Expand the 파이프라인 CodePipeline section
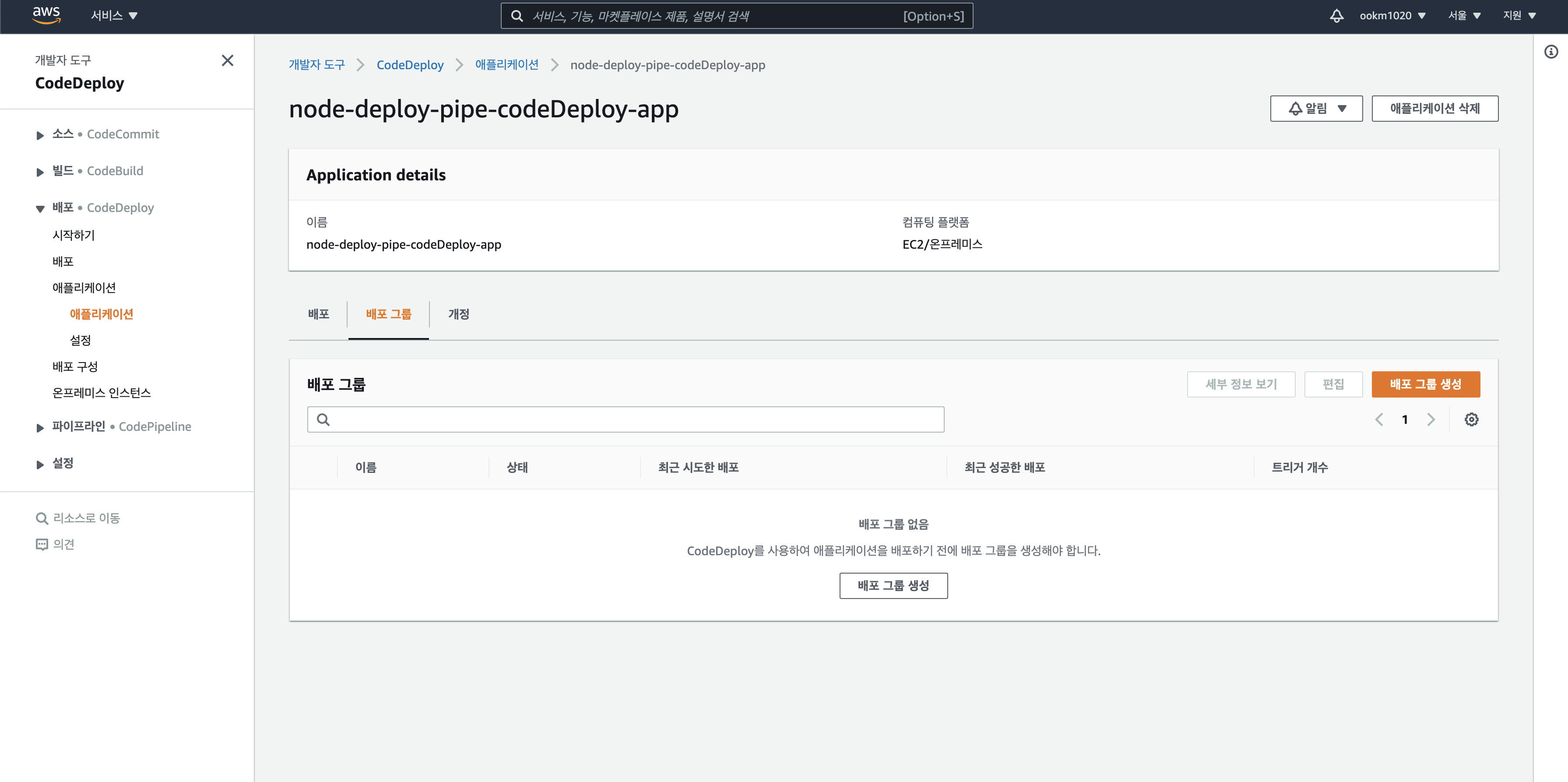Screen dimensions: 1568x782 coord(40,427)
